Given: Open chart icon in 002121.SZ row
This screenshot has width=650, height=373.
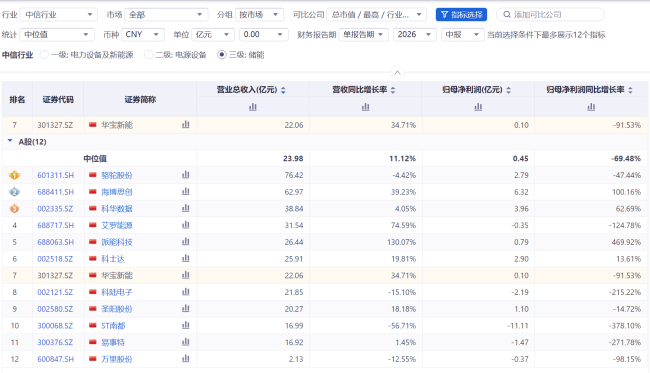Looking at the screenshot, I should (x=186, y=292).
